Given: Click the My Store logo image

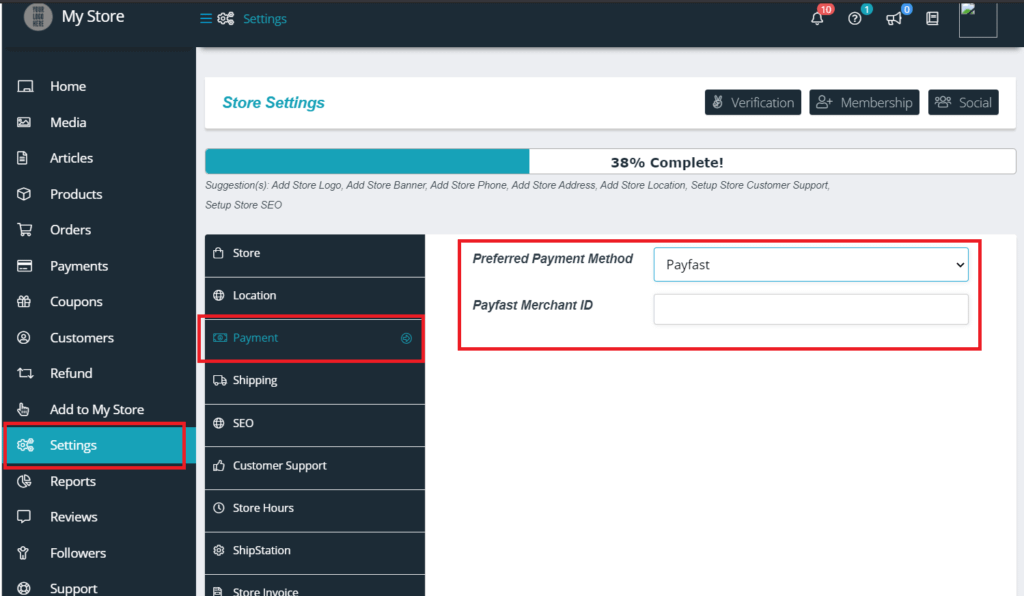Looking at the screenshot, I should click(x=38, y=17).
